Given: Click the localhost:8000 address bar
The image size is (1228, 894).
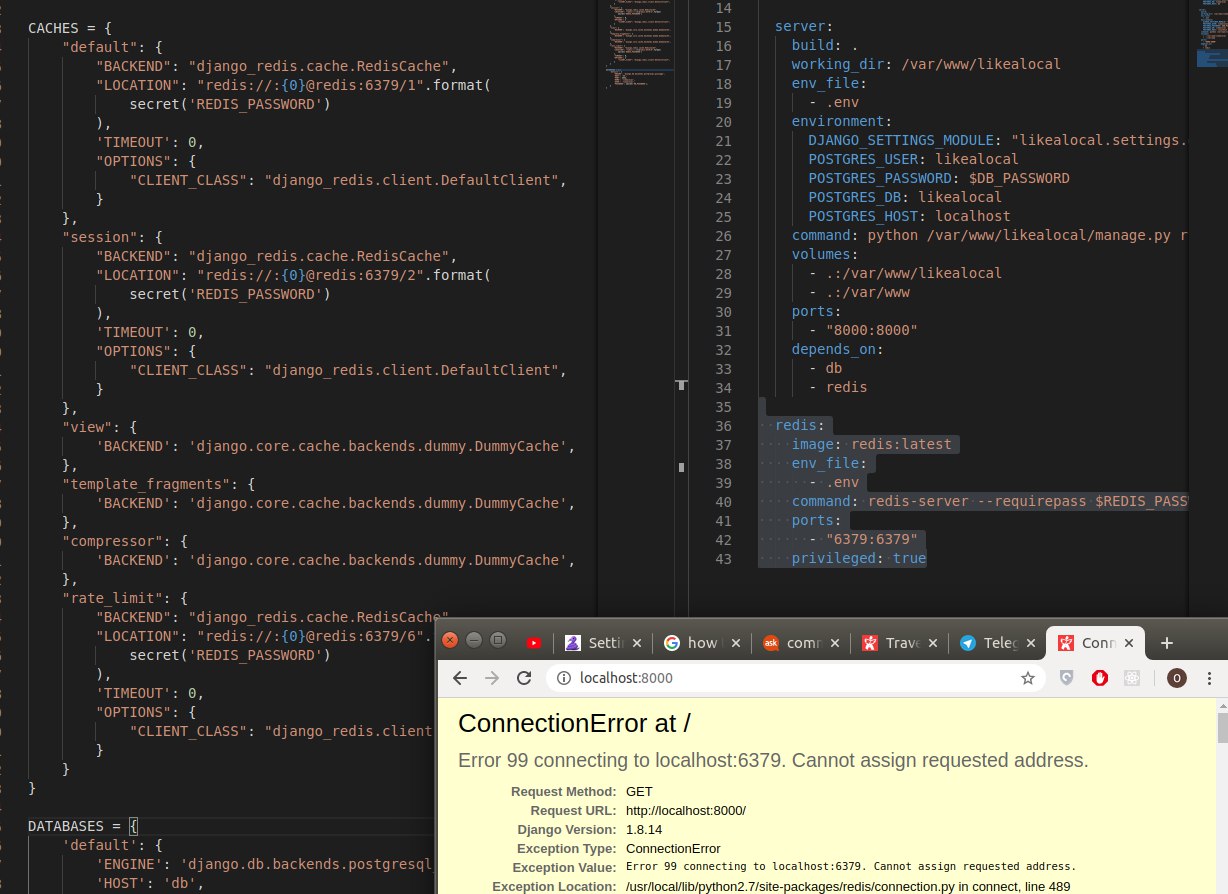Looking at the screenshot, I should tap(795, 678).
